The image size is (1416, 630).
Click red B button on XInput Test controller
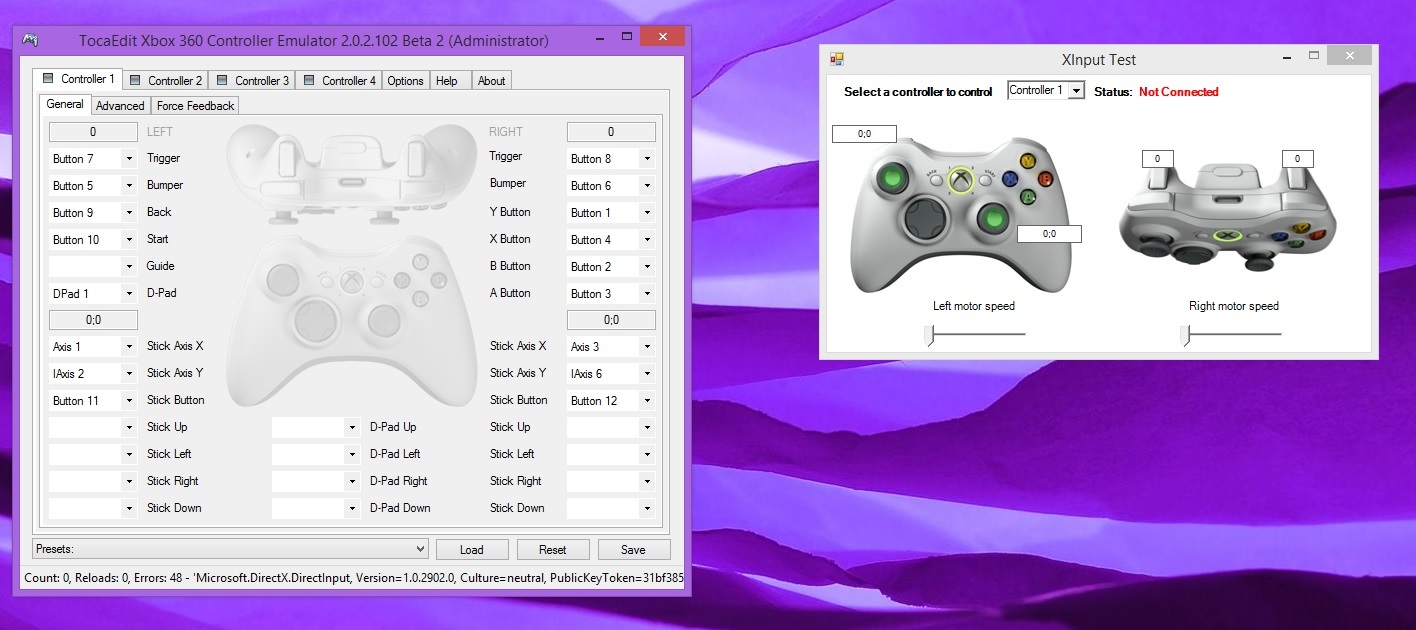pyautogui.click(x=1045, y=179)
